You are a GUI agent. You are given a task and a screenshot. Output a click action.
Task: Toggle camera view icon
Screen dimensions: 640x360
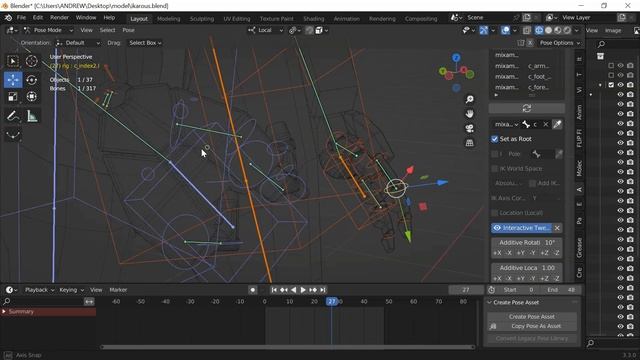pyautogui.click(x=470, y=129)
